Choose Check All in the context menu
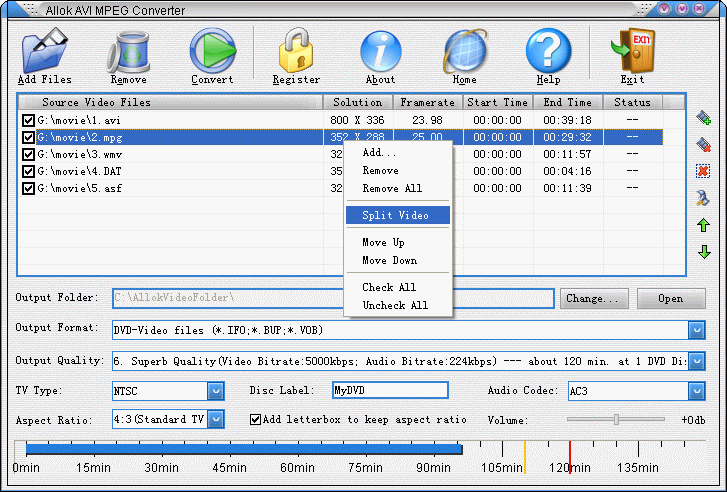 pyautogui.click(x=398, y=287)
